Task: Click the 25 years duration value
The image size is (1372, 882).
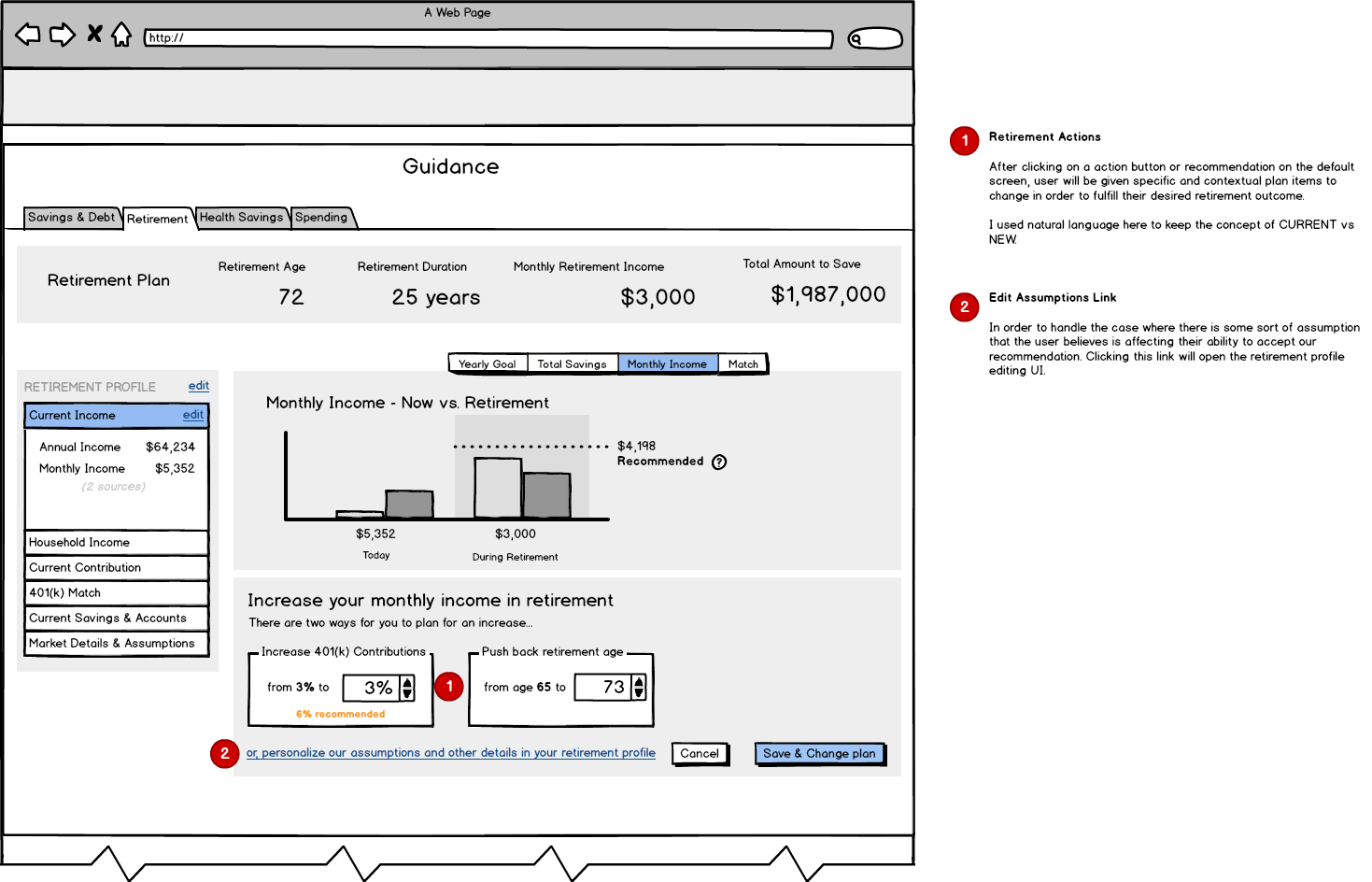Action: click(436, 297)
